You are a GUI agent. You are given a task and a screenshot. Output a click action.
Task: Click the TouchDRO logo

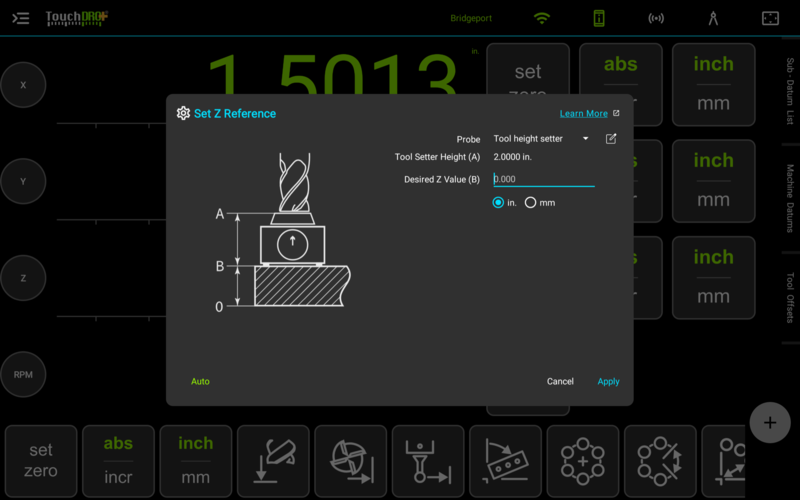tap(77, 18)
